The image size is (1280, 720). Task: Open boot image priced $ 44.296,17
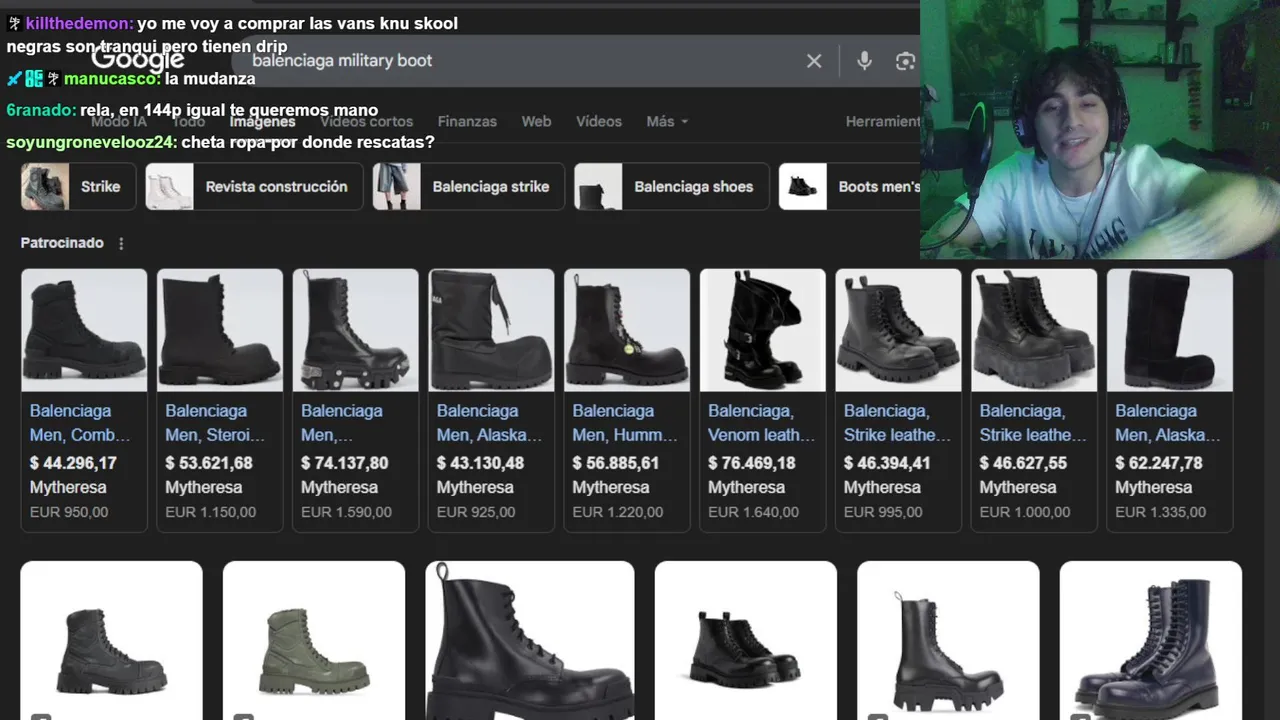point(84,330)
